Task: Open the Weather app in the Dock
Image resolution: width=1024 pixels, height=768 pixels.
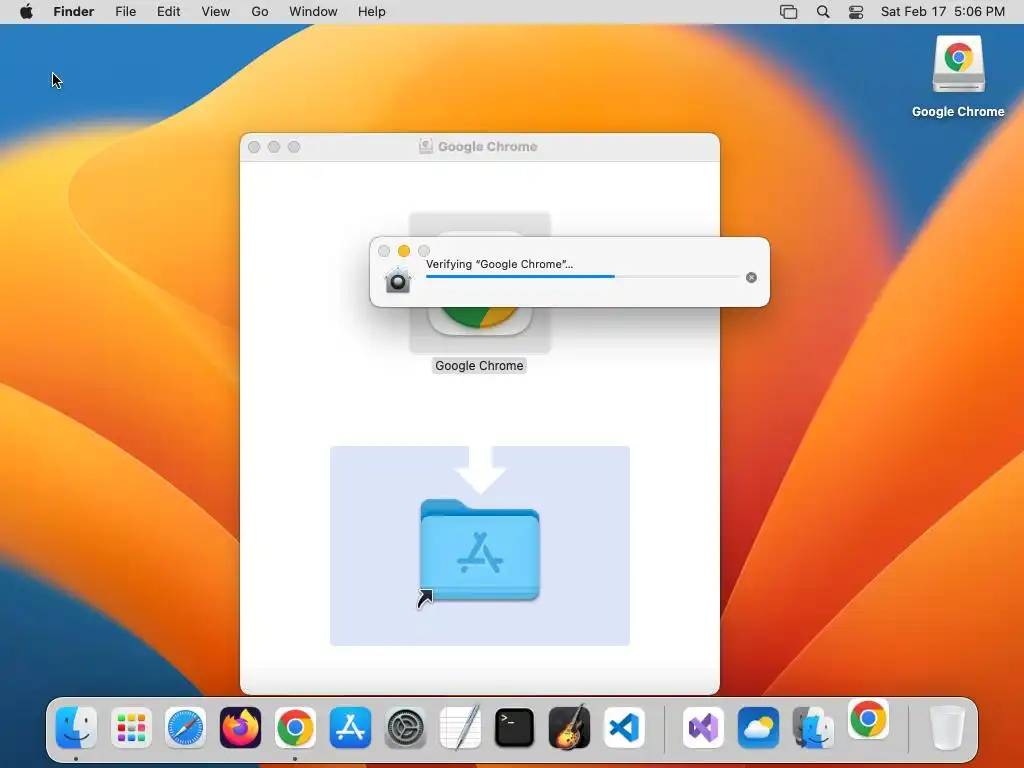Action: click(758, 727)
